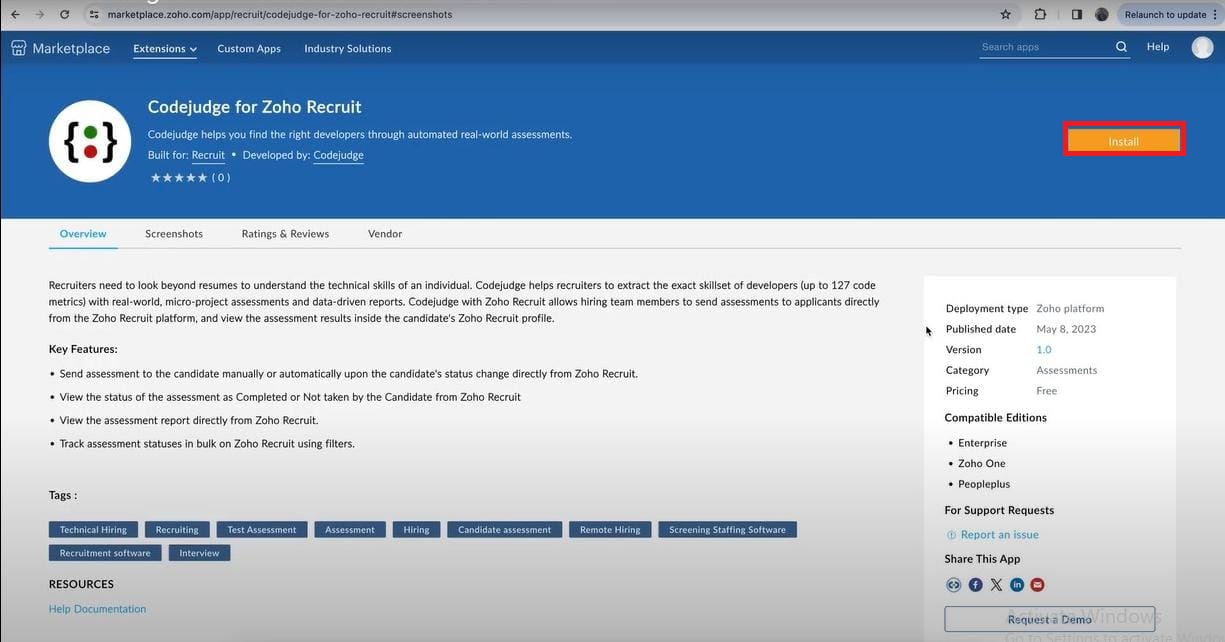Viewport: 1225px width, 642px height.
Task: Open the Chrome three-dot menu
Action: (1215, 15)
